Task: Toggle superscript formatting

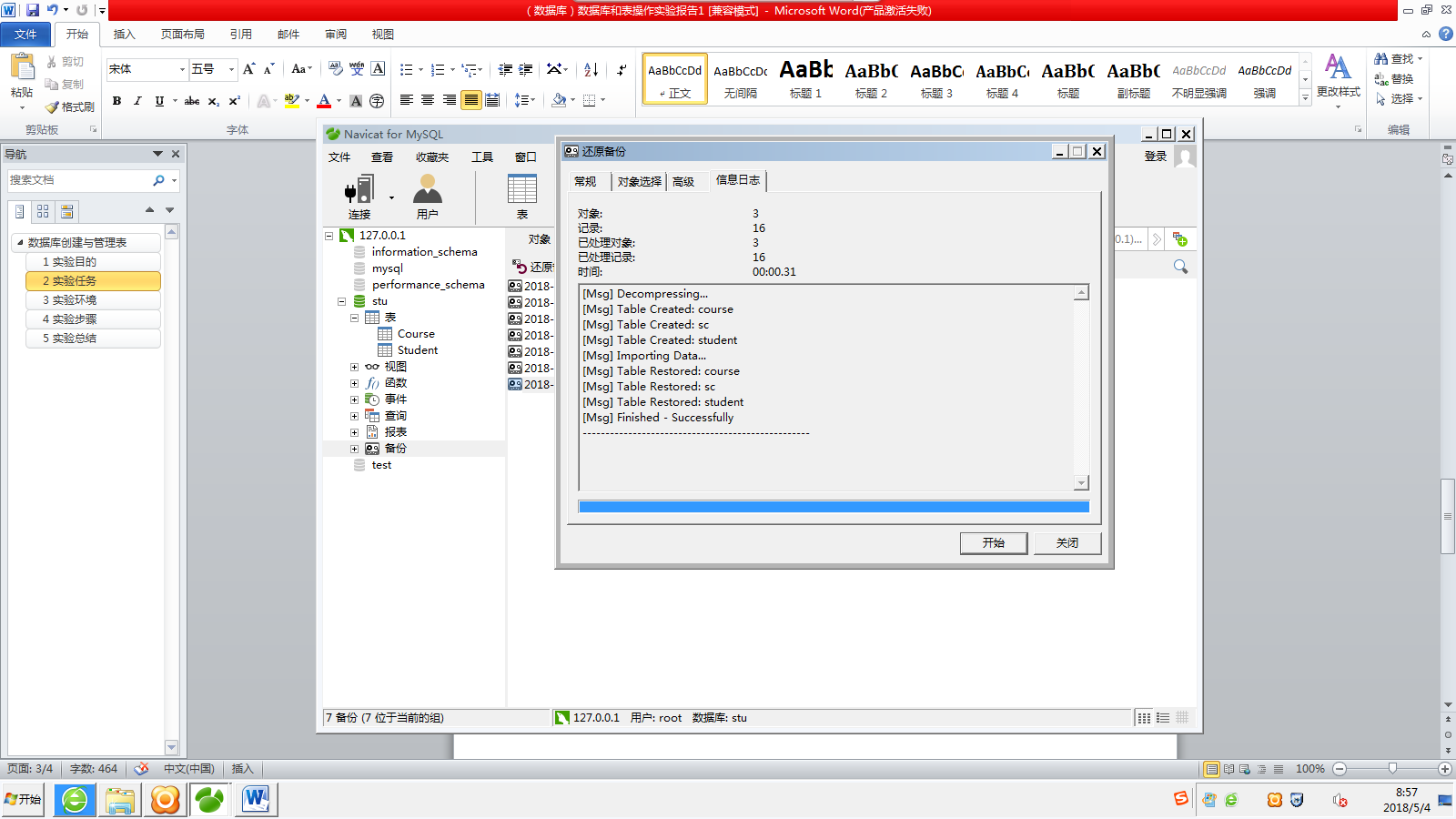Action: click(235, 101)
